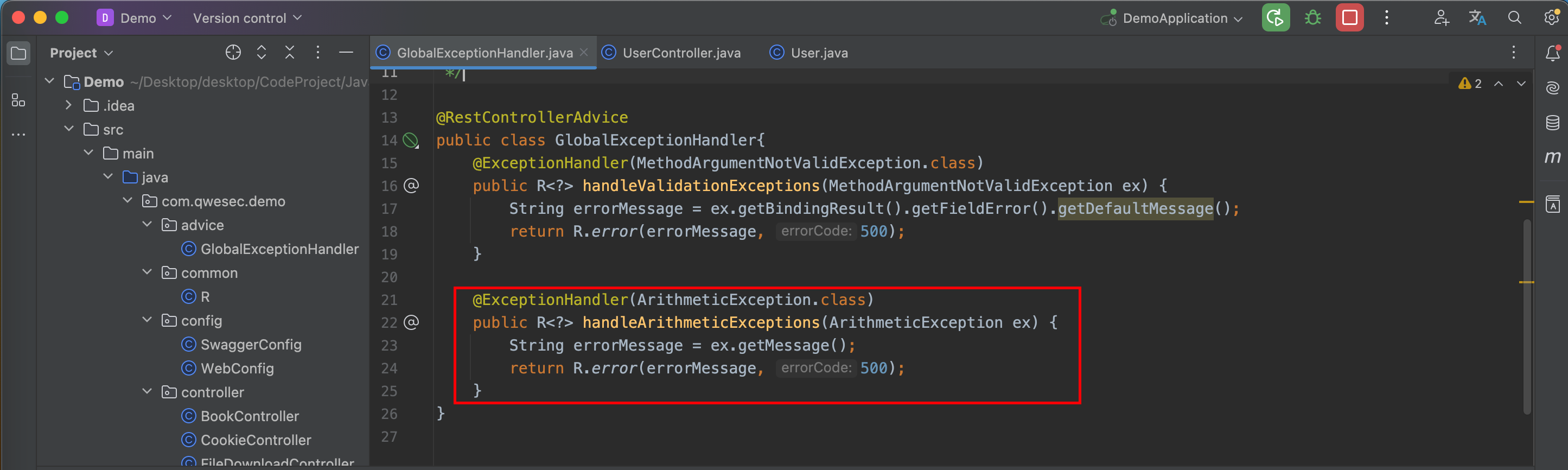Switch to UserController.java tab

671,53
